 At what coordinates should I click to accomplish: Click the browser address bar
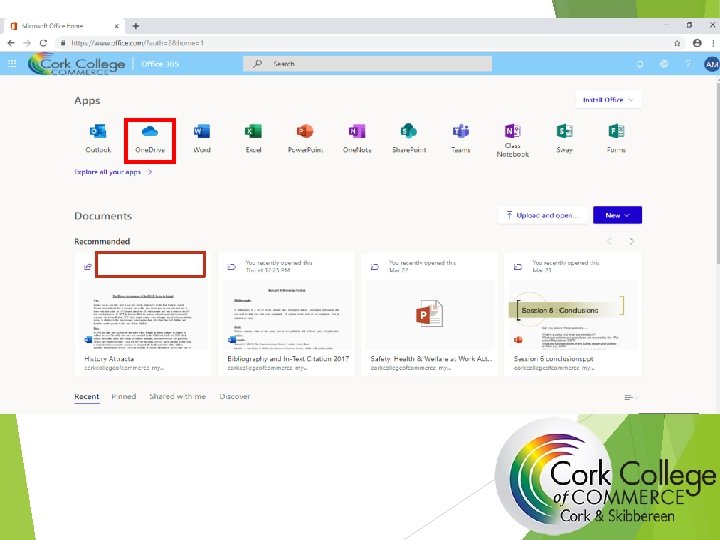tap(363, 43)
